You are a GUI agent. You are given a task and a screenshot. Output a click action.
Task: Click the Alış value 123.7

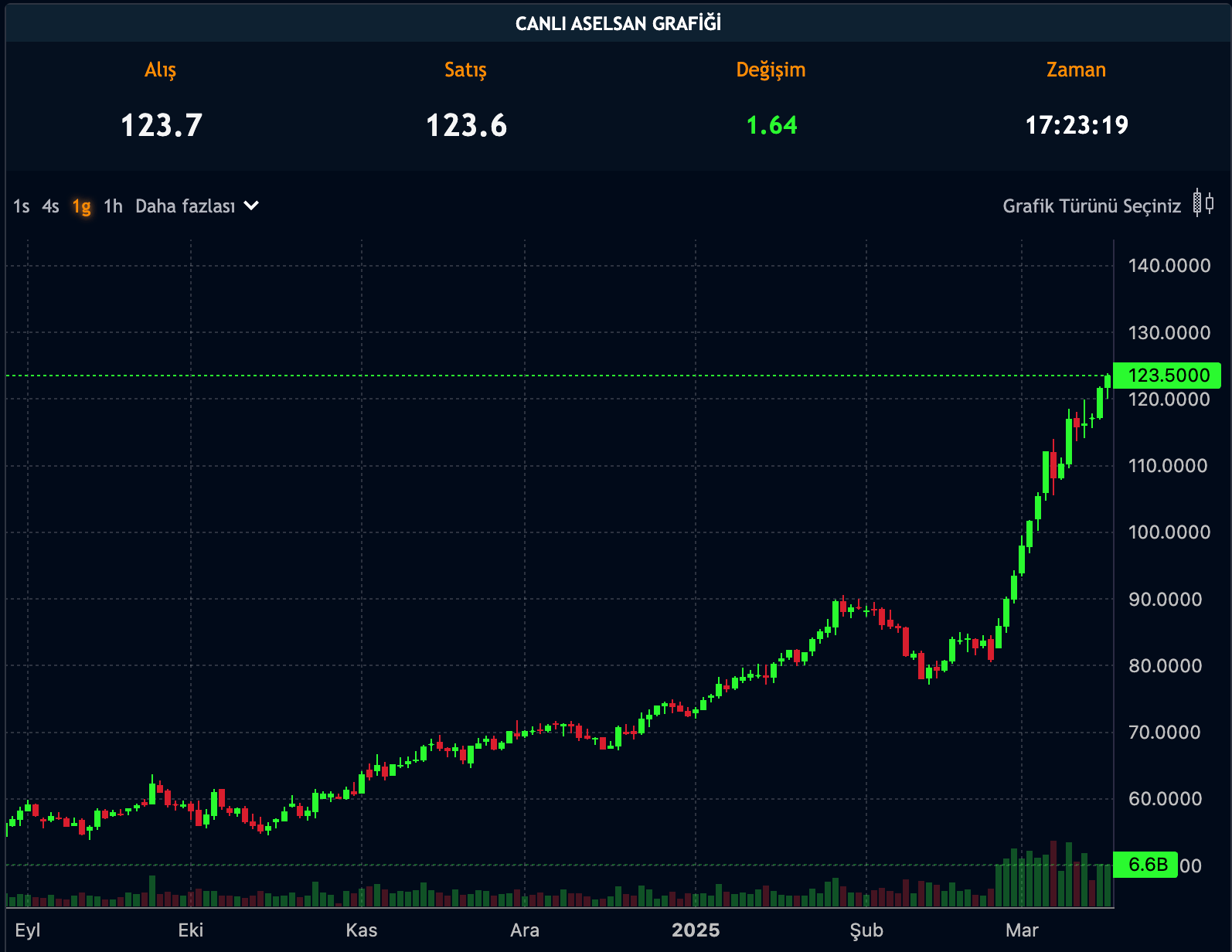[162, 125]
